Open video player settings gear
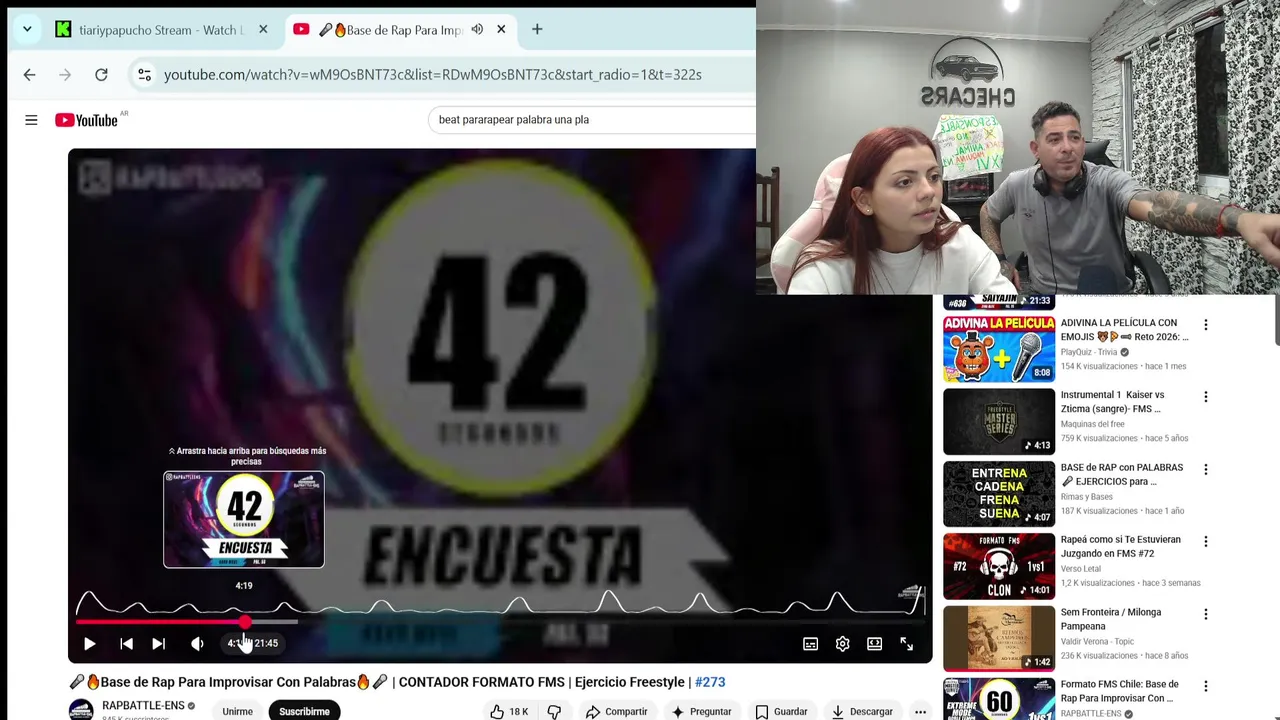 (843, 644)
